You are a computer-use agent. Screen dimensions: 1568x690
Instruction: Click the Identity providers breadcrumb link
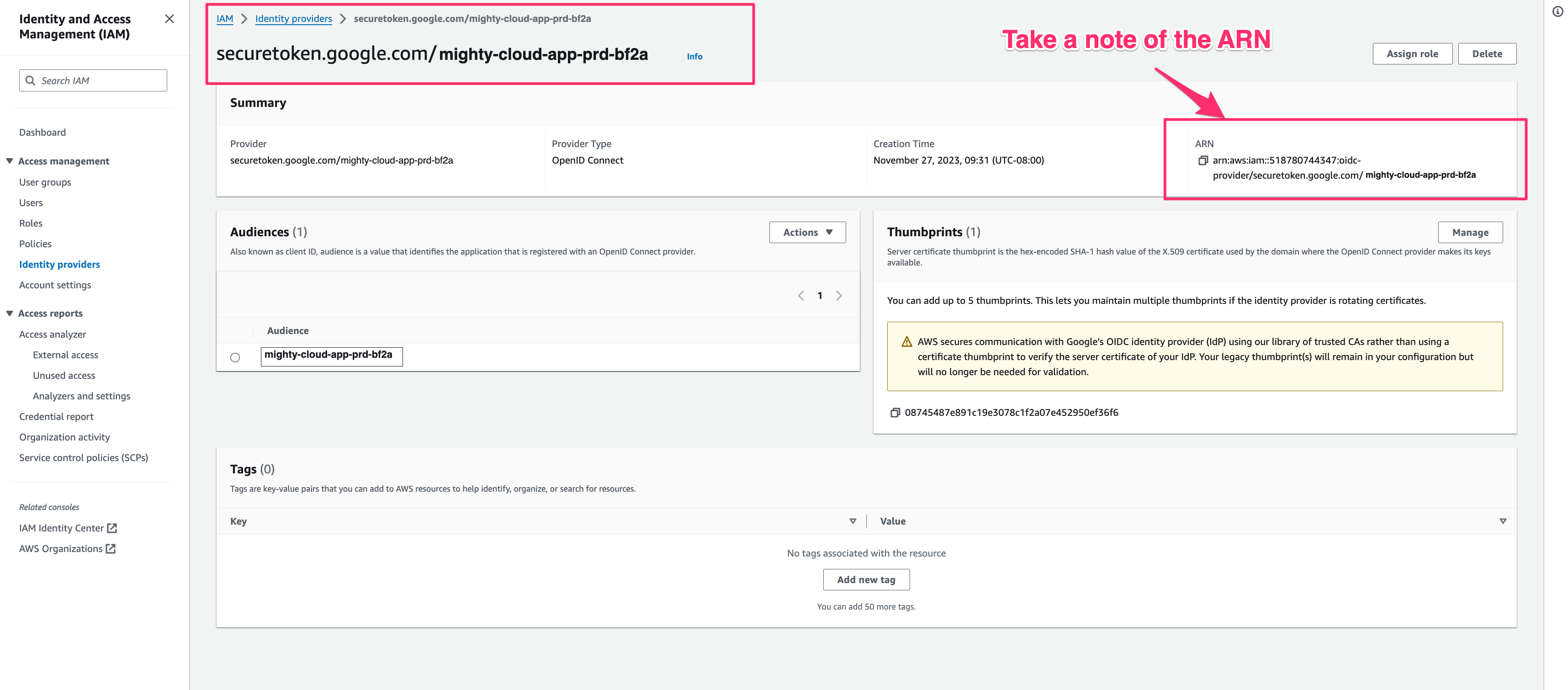tap(293, 18)
